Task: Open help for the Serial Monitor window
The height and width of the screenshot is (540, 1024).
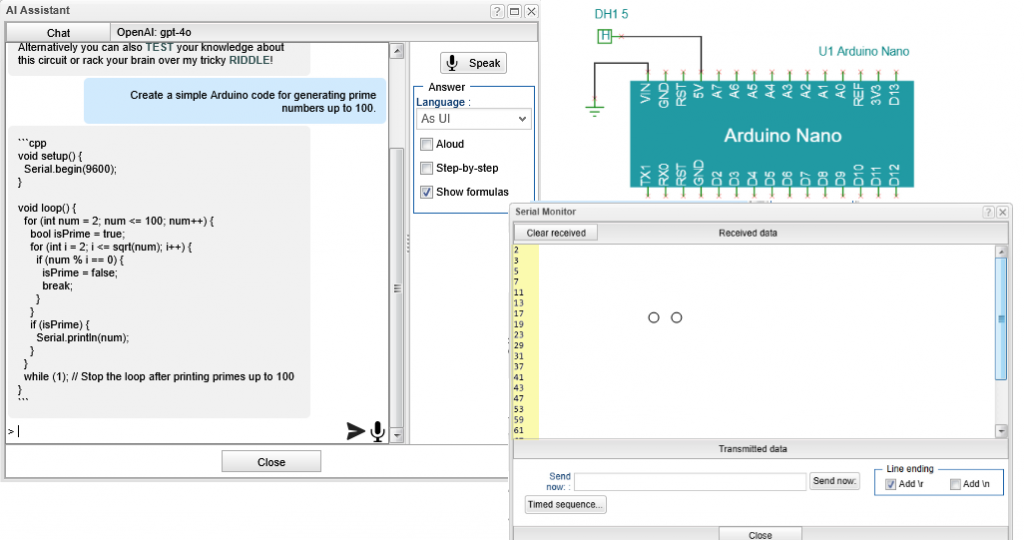Action: [988, 212]
